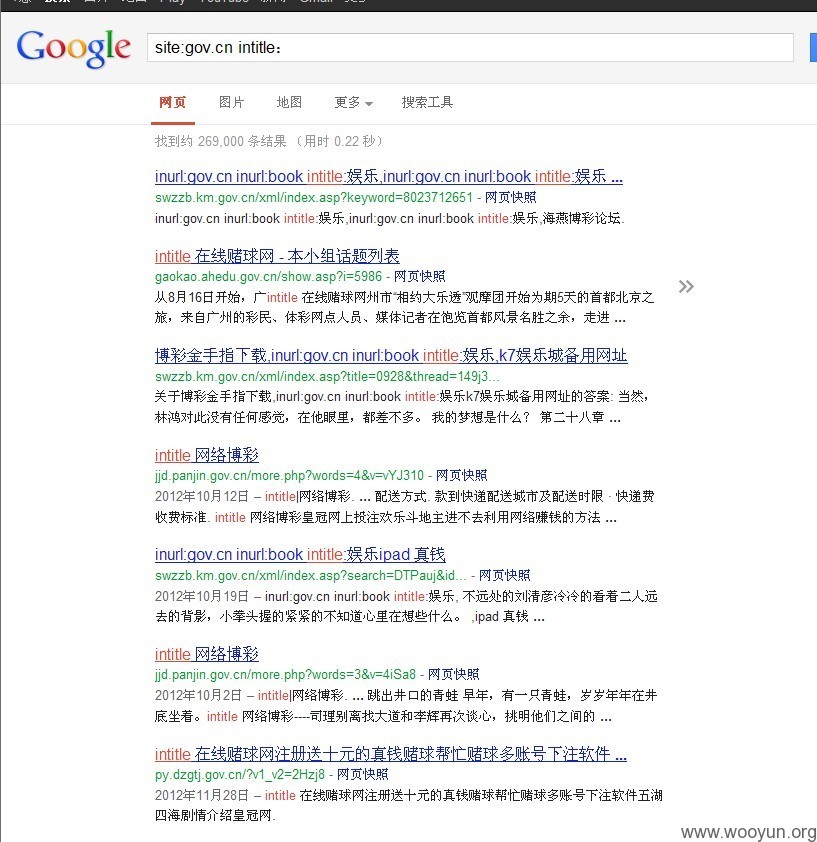The height and width of the screenshot is (842, 817).
Task: Open second intitle 网络博彩 result (words=3)
Action: (207, 654)
